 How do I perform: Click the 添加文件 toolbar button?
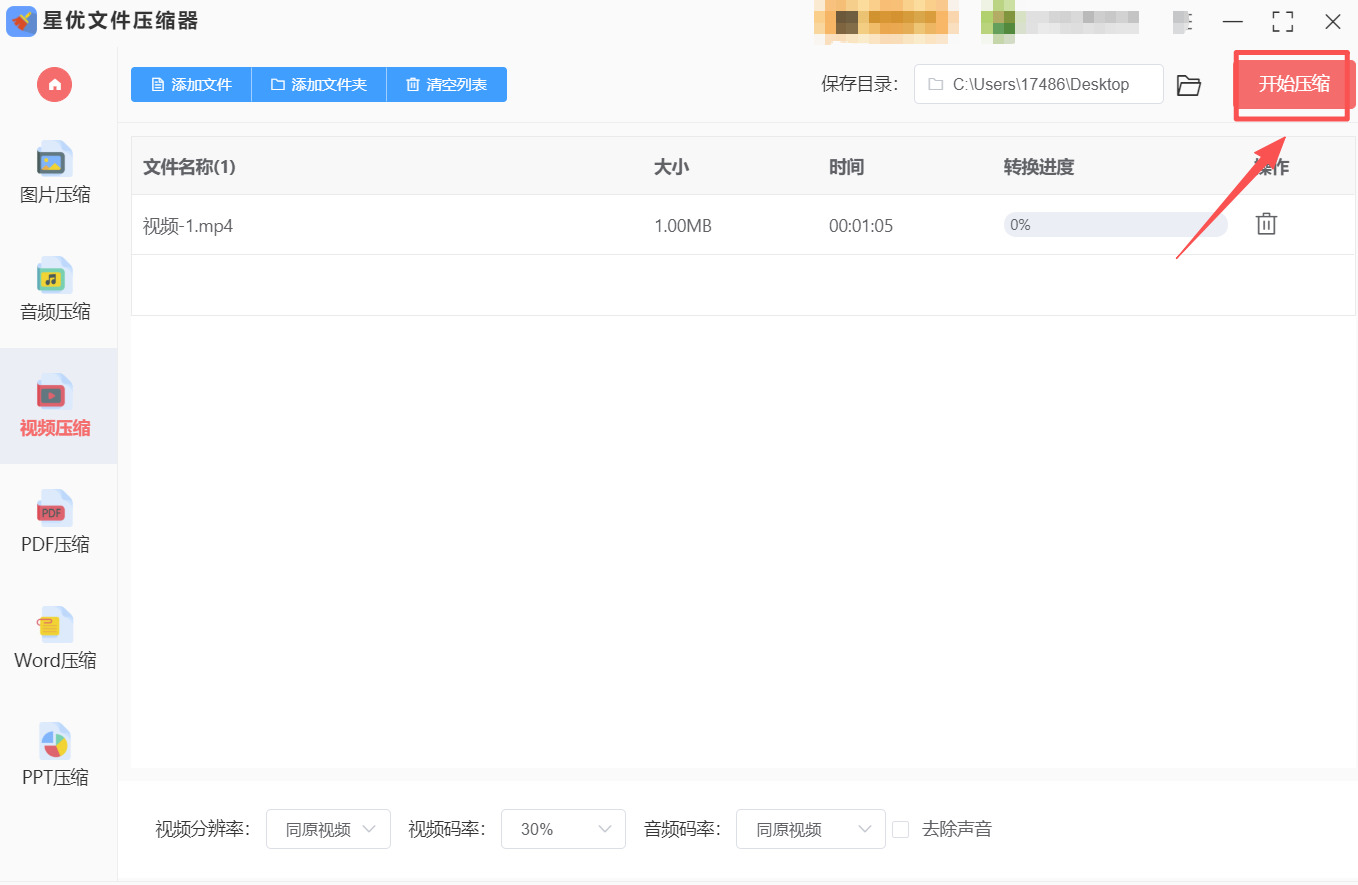coord(190,84)
